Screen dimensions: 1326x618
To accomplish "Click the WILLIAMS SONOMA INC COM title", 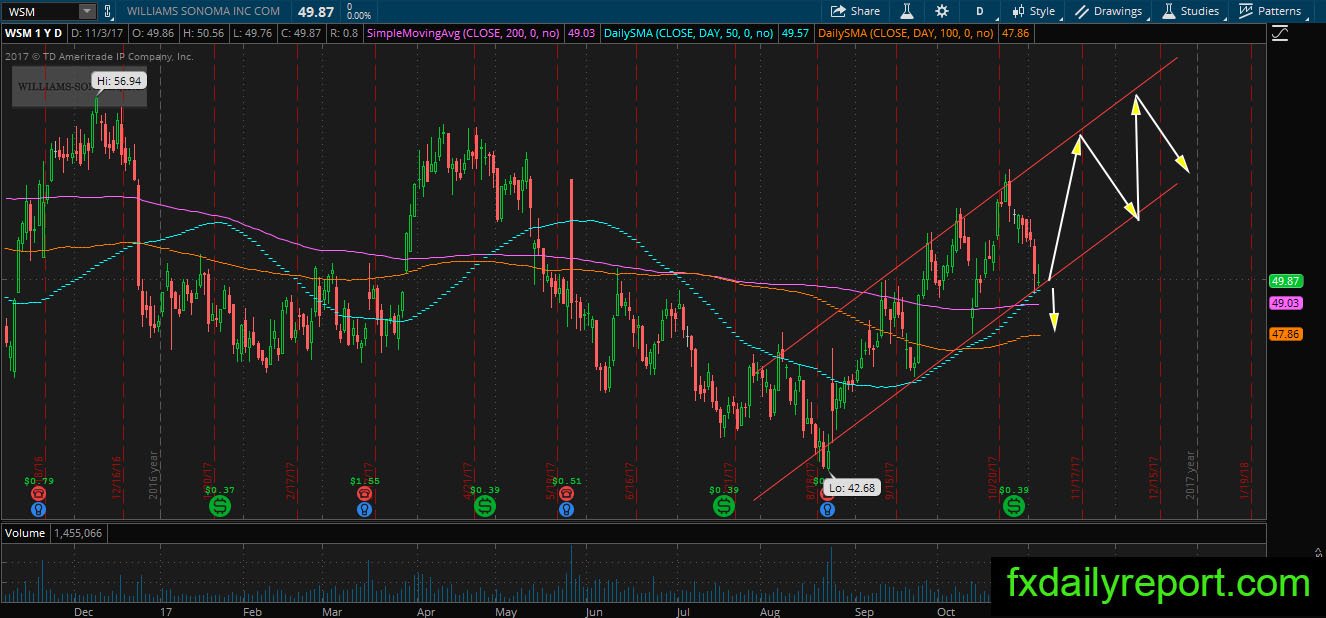I will [205, 11].
